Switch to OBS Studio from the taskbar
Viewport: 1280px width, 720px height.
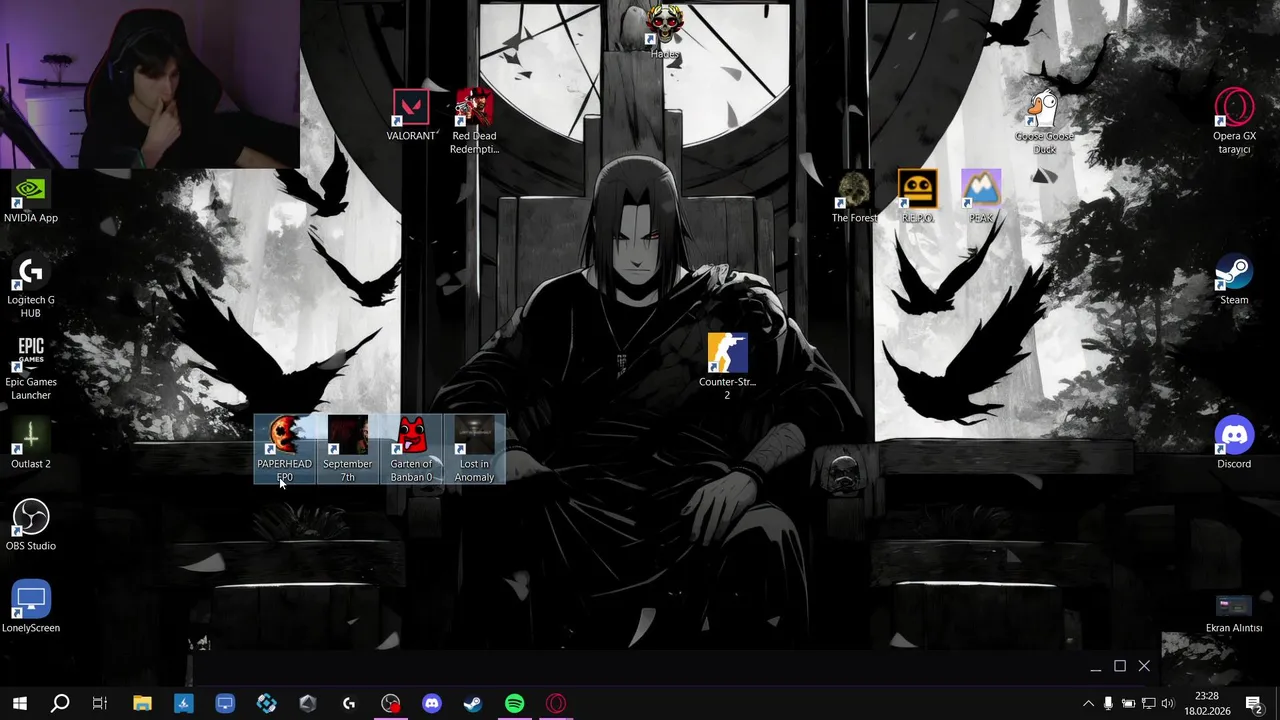pos(390,704)
